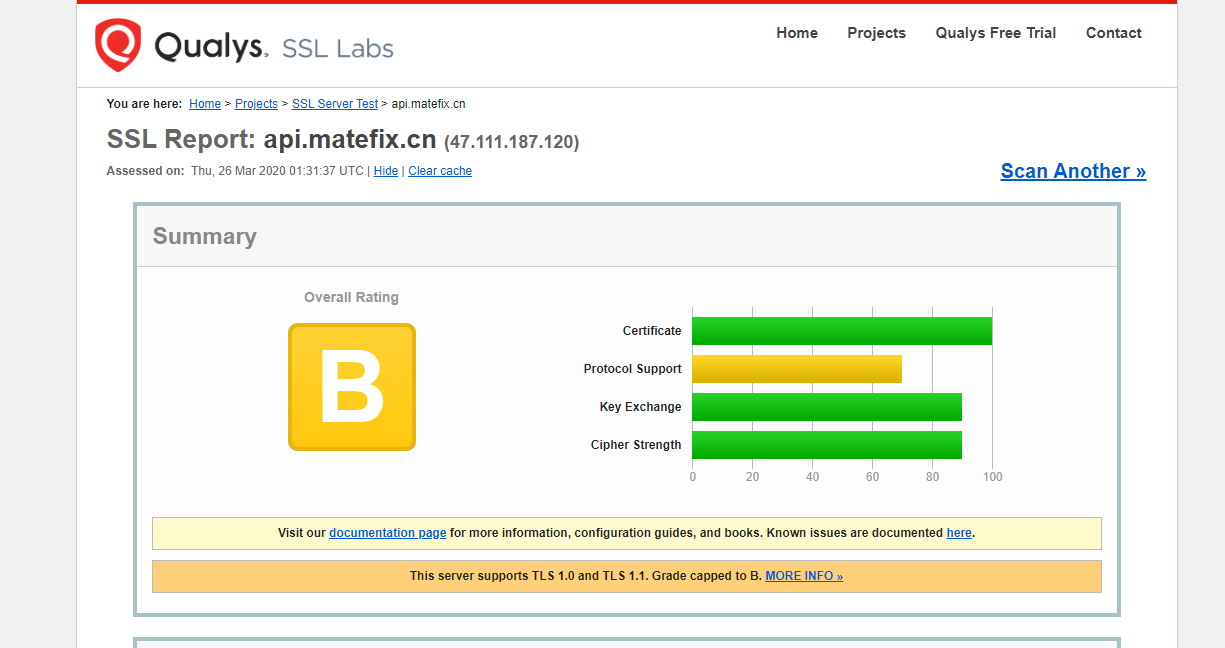The height and width of the screenshot is (648, 1225).
Task: Select the Cipher Strength chart label
Action: (x=636, y=445)
